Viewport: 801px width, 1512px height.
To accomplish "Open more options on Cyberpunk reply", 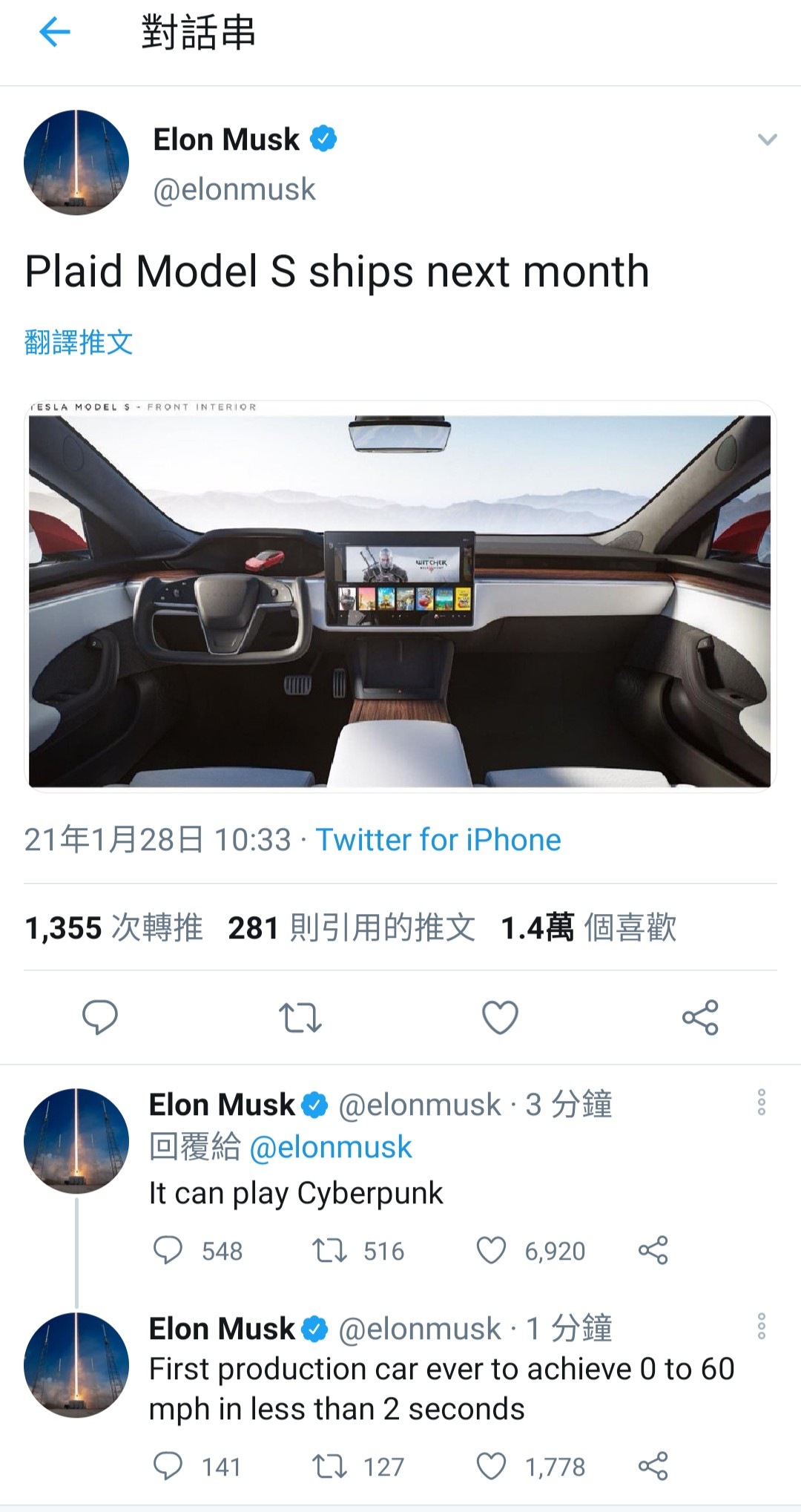I will pyautogui.click(x=761, y=1102).
